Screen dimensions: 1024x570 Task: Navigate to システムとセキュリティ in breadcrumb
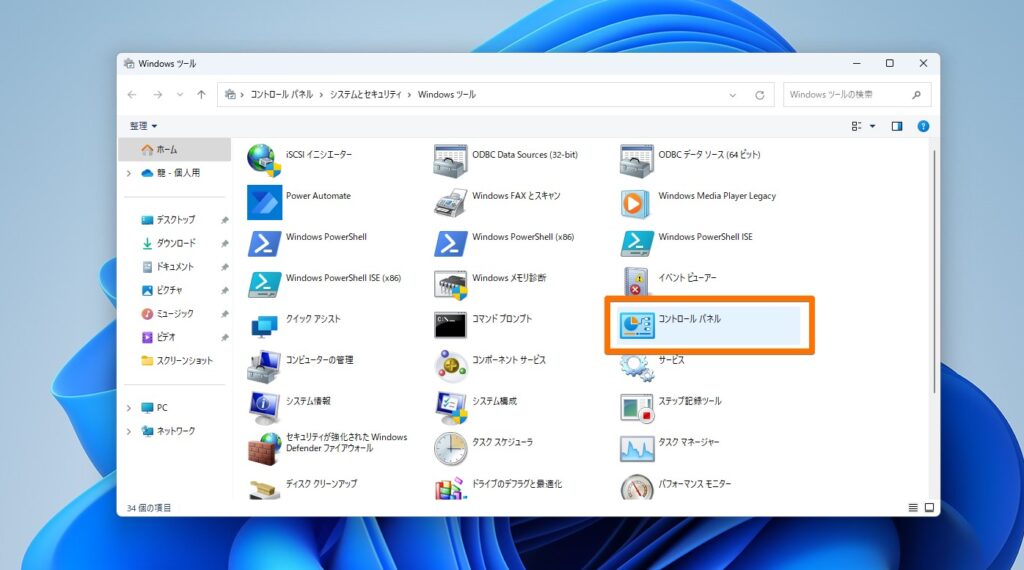pyautogui.click(x=365, y=95)
